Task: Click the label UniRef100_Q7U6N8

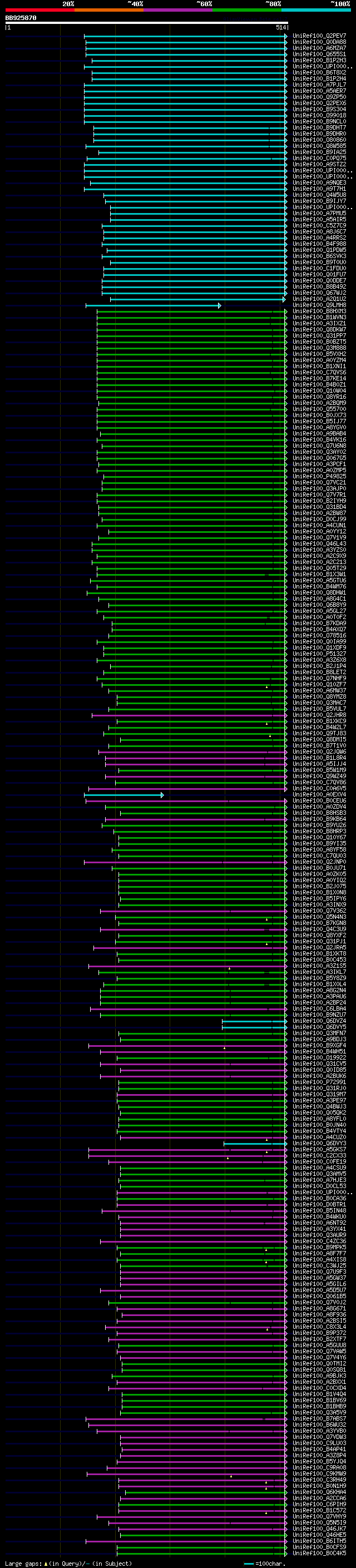Action: click(x=319, y=446)
